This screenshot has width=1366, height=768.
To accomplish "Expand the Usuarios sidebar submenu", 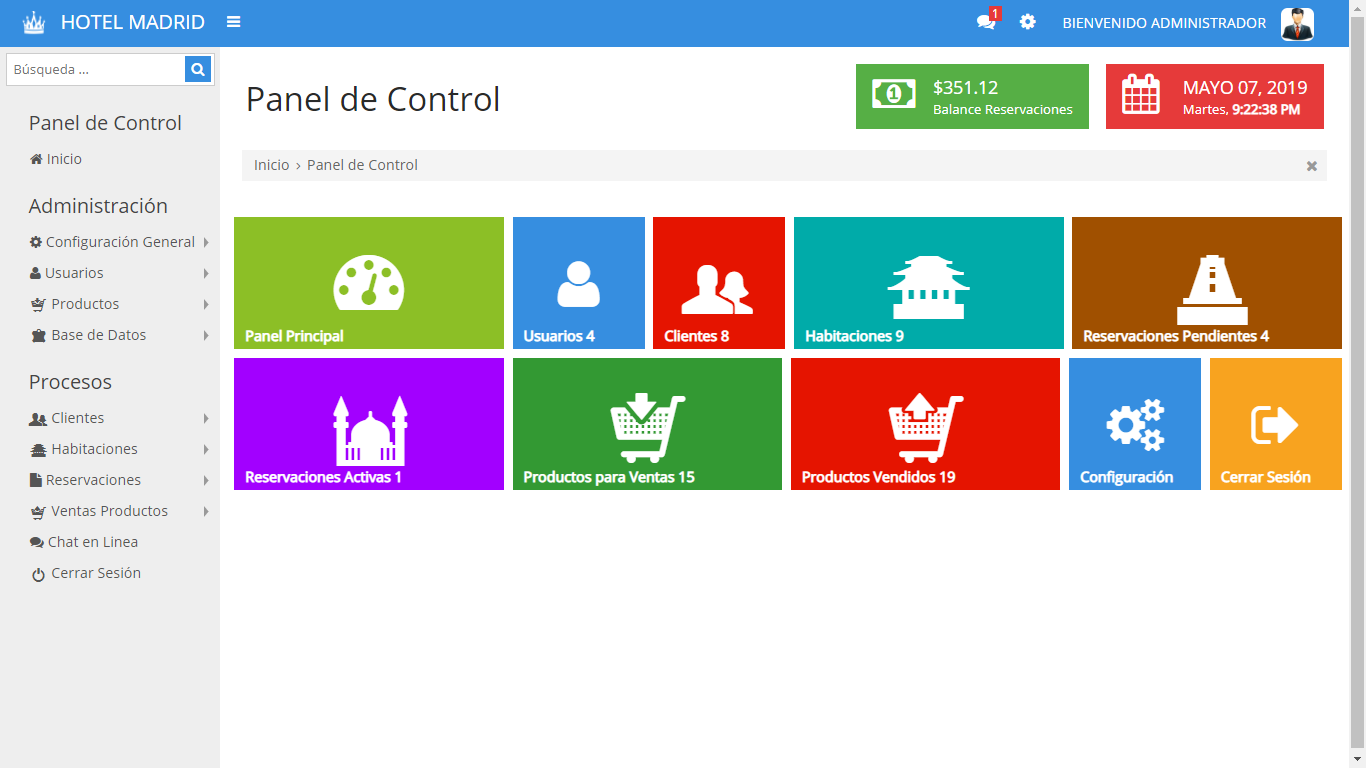I will coord(74,273).
